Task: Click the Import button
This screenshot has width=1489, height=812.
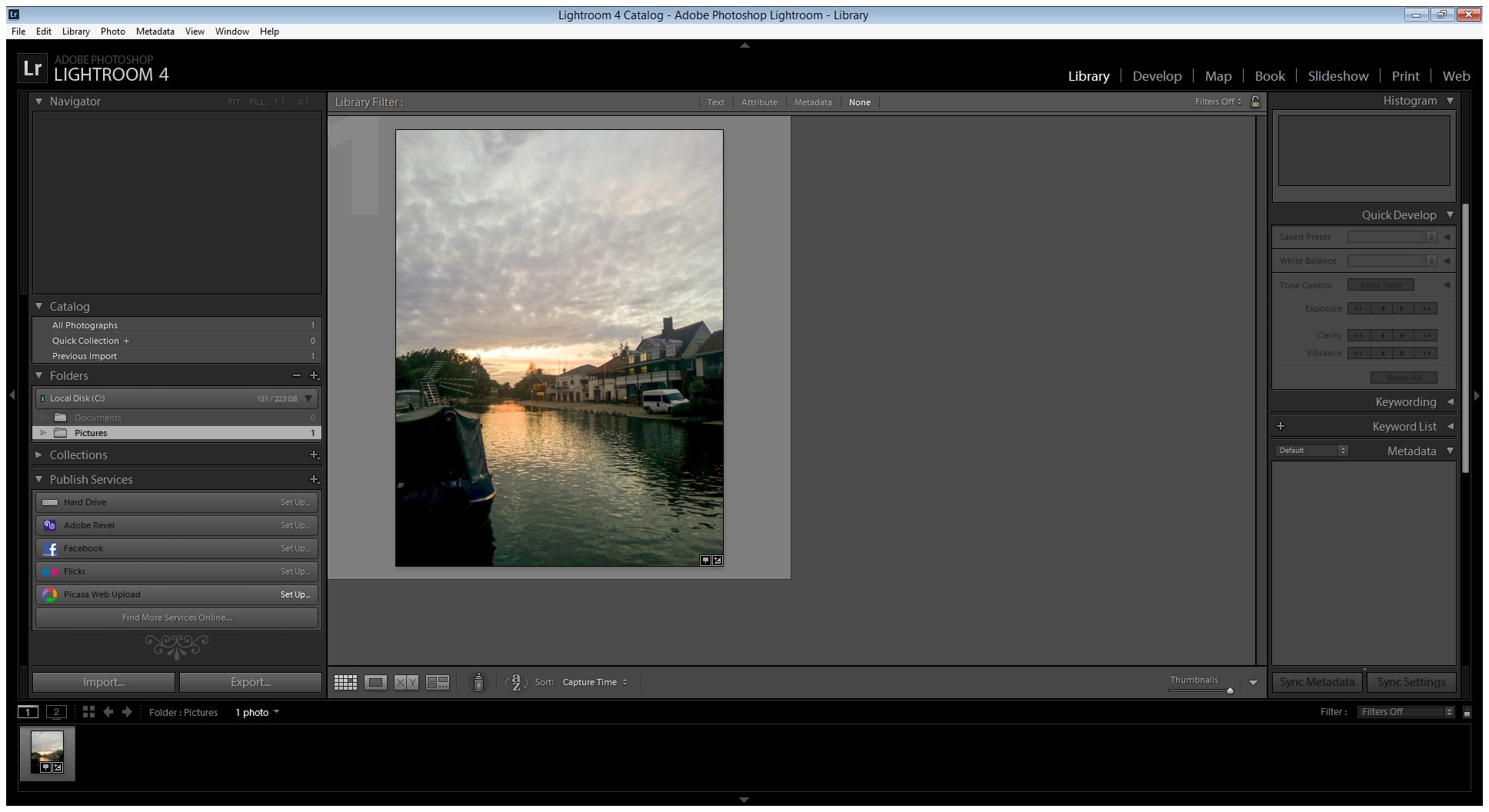Action: pos(104,682)
